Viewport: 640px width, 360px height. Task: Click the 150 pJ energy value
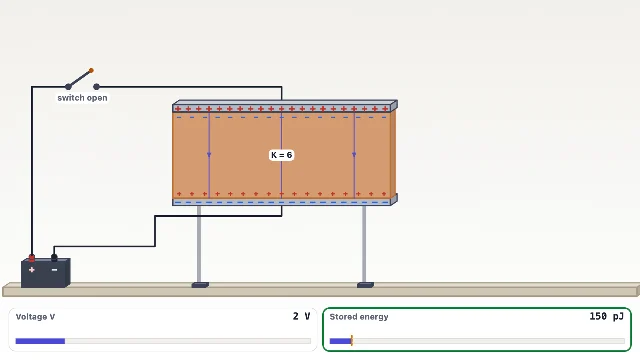click(x=607, y=316)
